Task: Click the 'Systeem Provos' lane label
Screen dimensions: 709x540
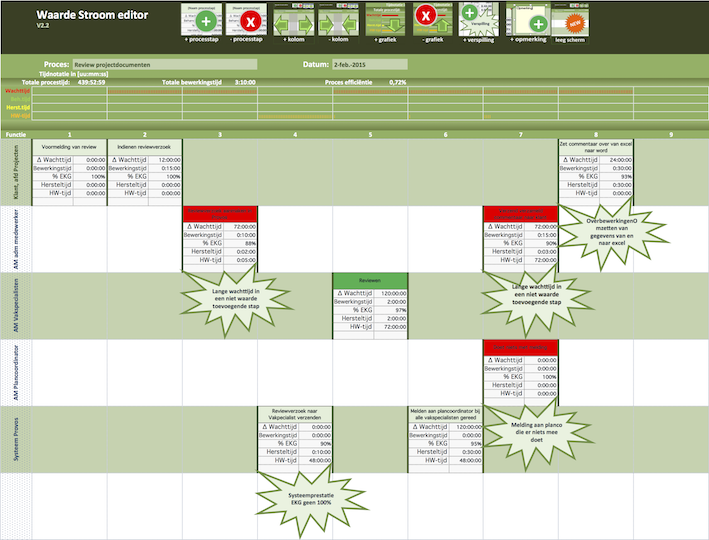Action: (x=16, y=439)
